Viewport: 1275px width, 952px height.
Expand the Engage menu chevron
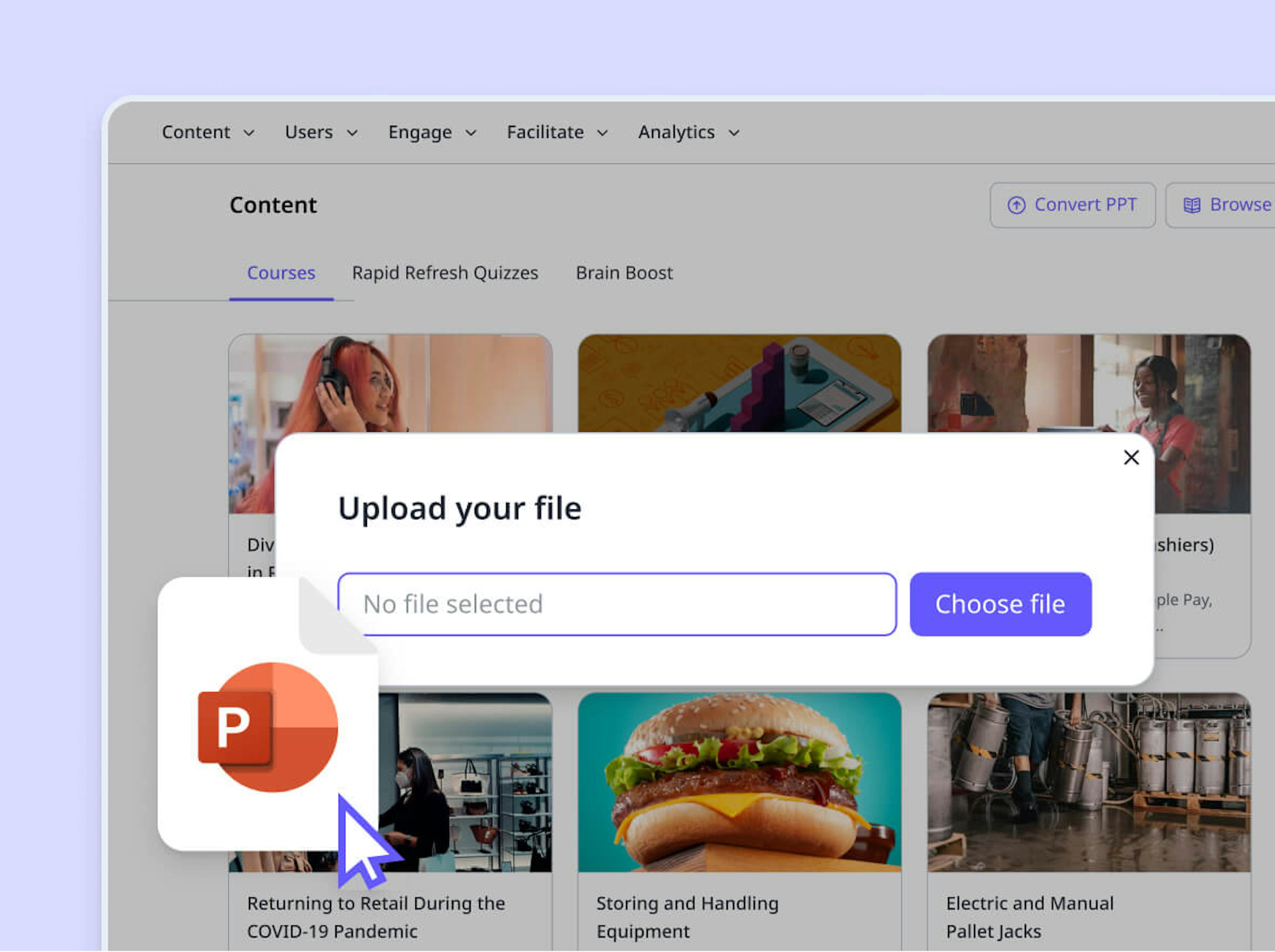click(x=471, y=133)
